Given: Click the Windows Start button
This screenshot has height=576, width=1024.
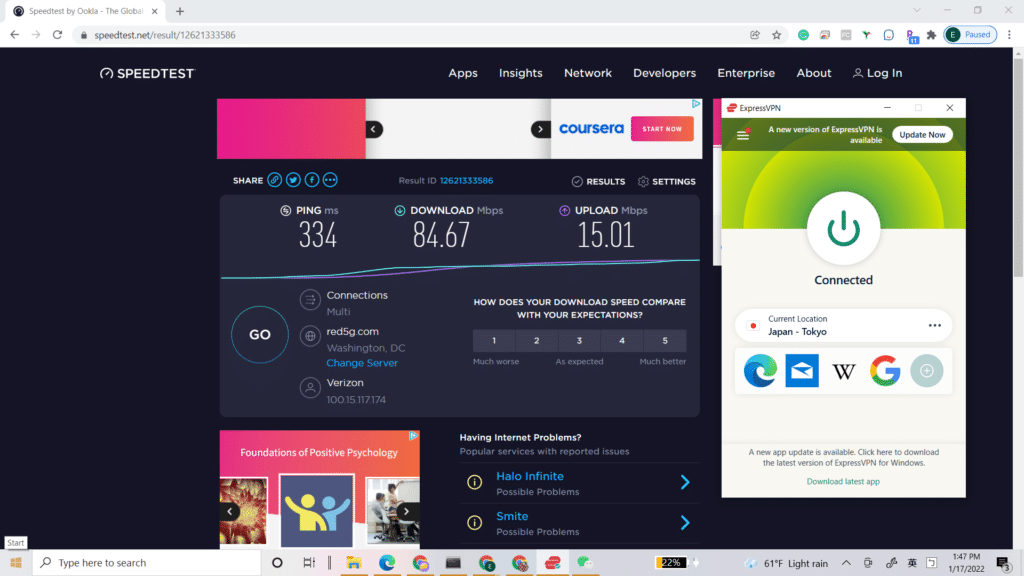Looking at the screenshot, I should coord(16,562).
